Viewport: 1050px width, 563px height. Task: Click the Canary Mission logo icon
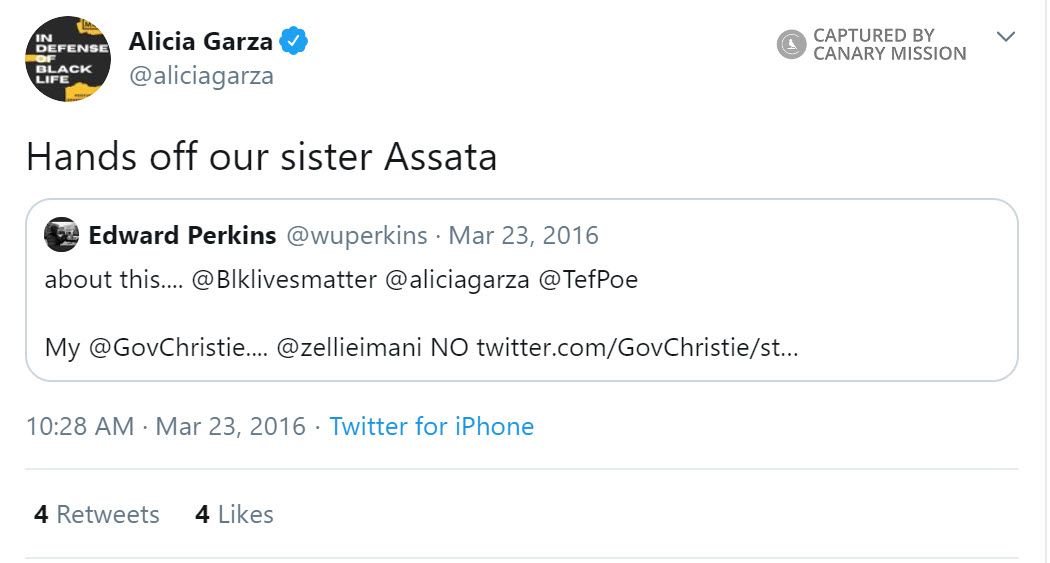pyautogui.click(x=791, y=44)
